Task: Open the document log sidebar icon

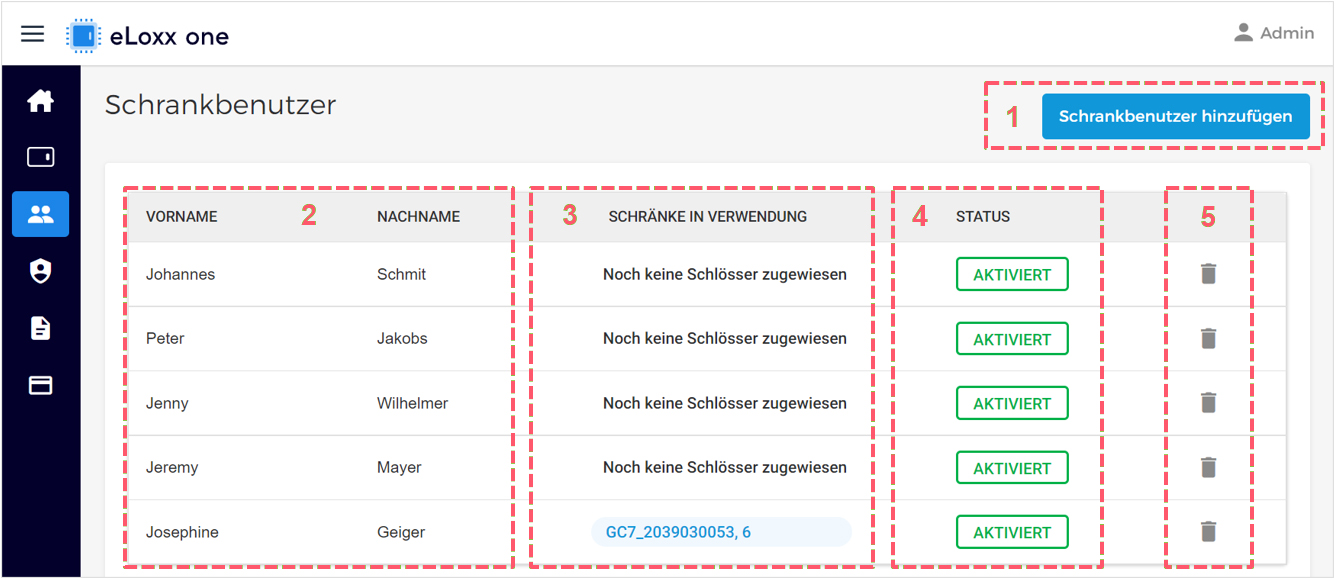Action: (x=40, y=328)
